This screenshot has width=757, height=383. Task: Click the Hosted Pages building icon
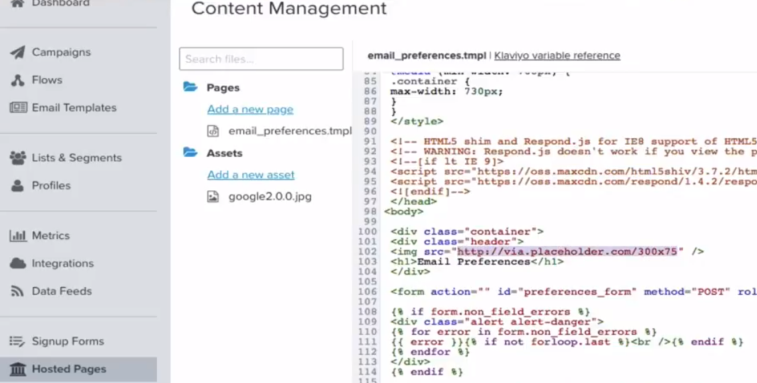[18, 369]
